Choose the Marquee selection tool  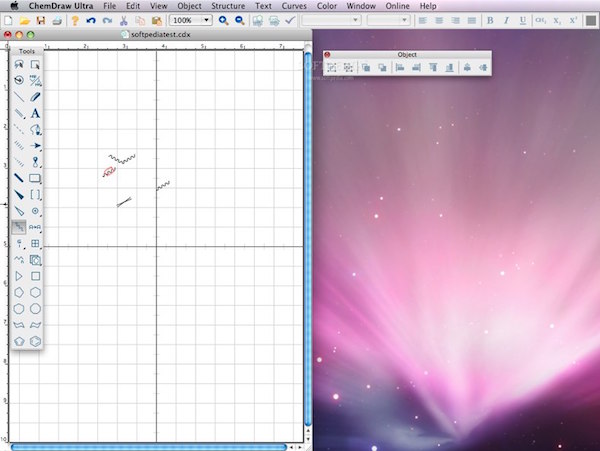[36, 64]
